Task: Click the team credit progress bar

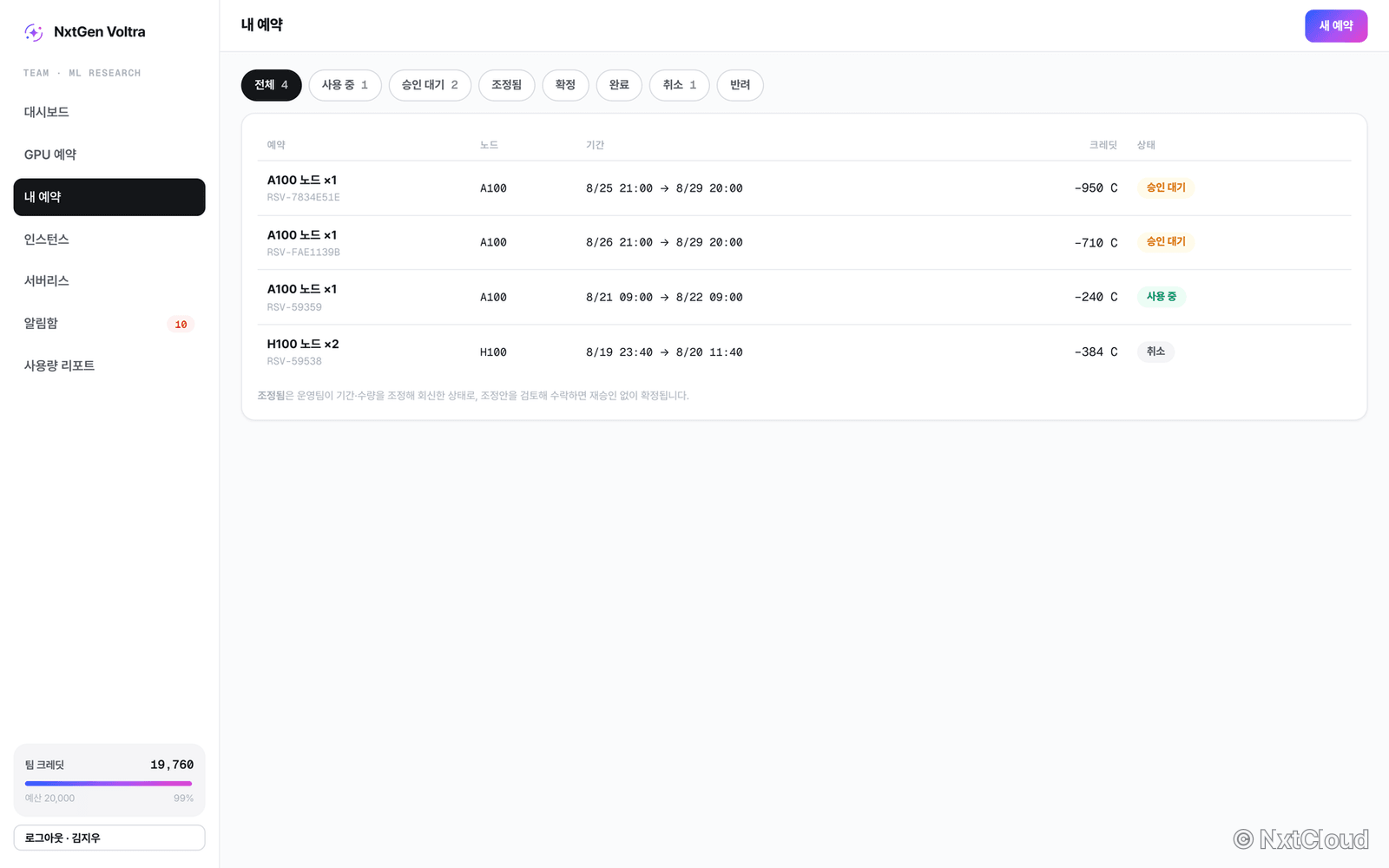Action: (109, 784)
